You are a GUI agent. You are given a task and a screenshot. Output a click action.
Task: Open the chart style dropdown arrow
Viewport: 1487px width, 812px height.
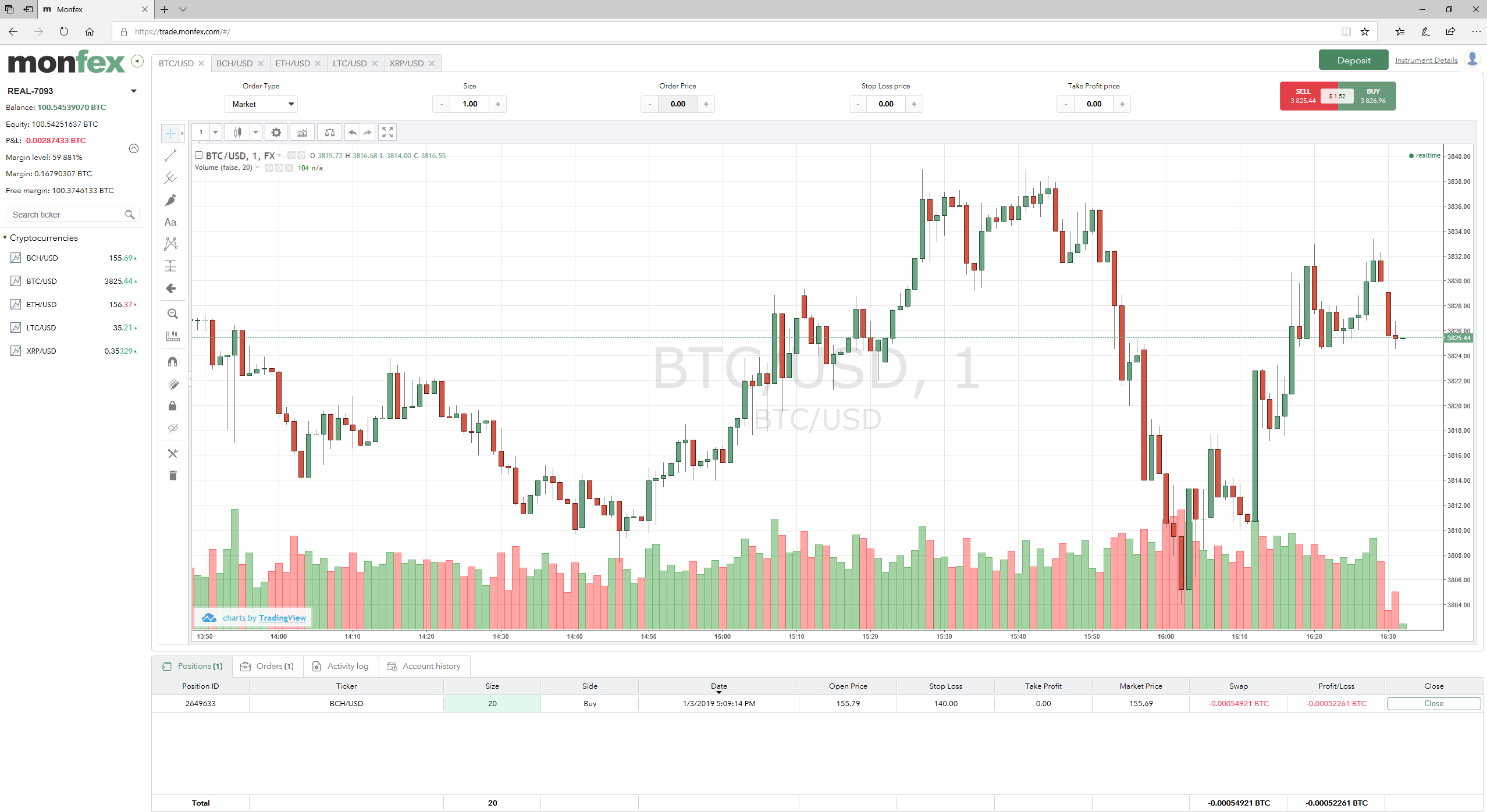coord(255,133)
